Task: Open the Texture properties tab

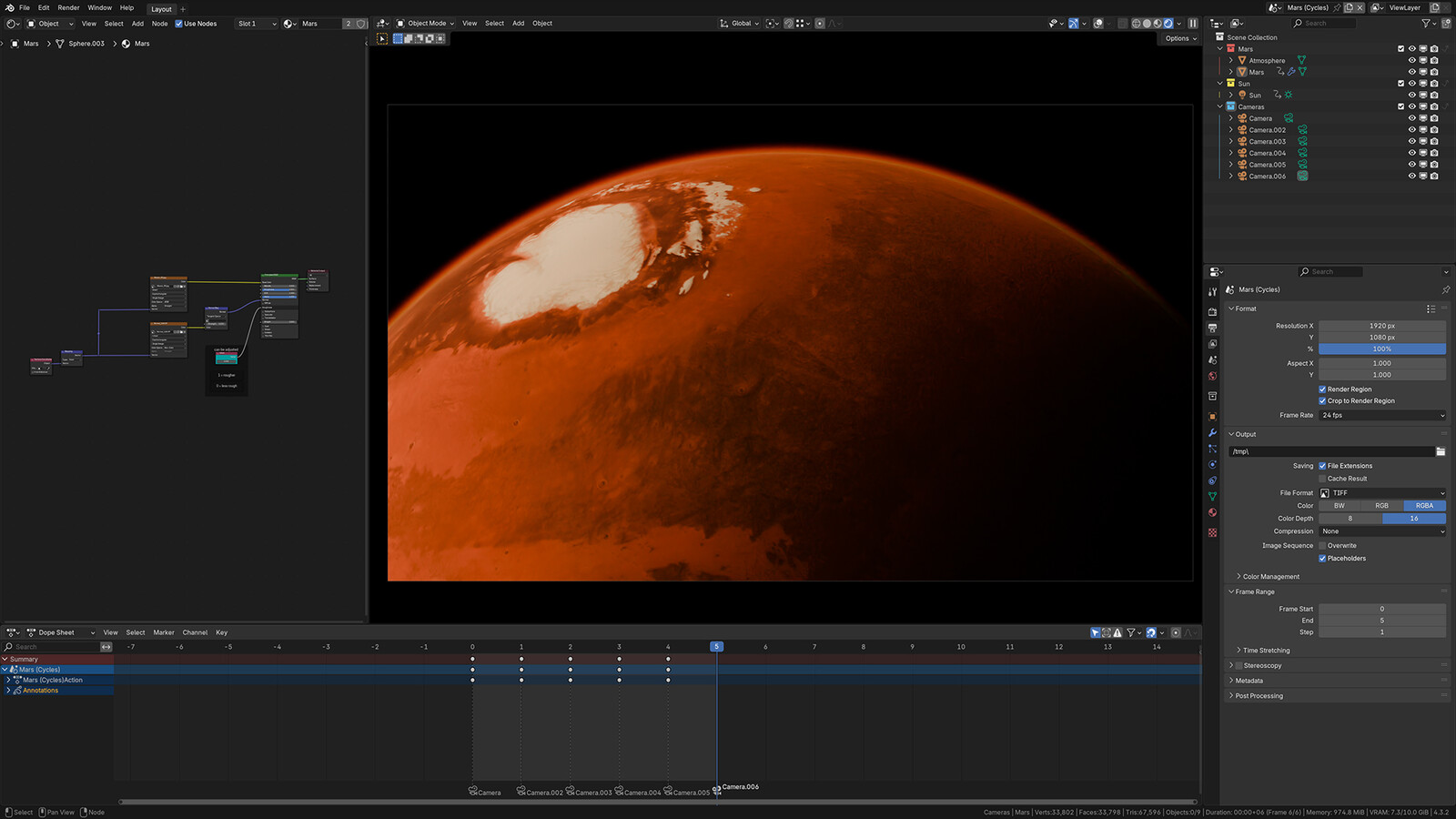Action: (1212, 532)
